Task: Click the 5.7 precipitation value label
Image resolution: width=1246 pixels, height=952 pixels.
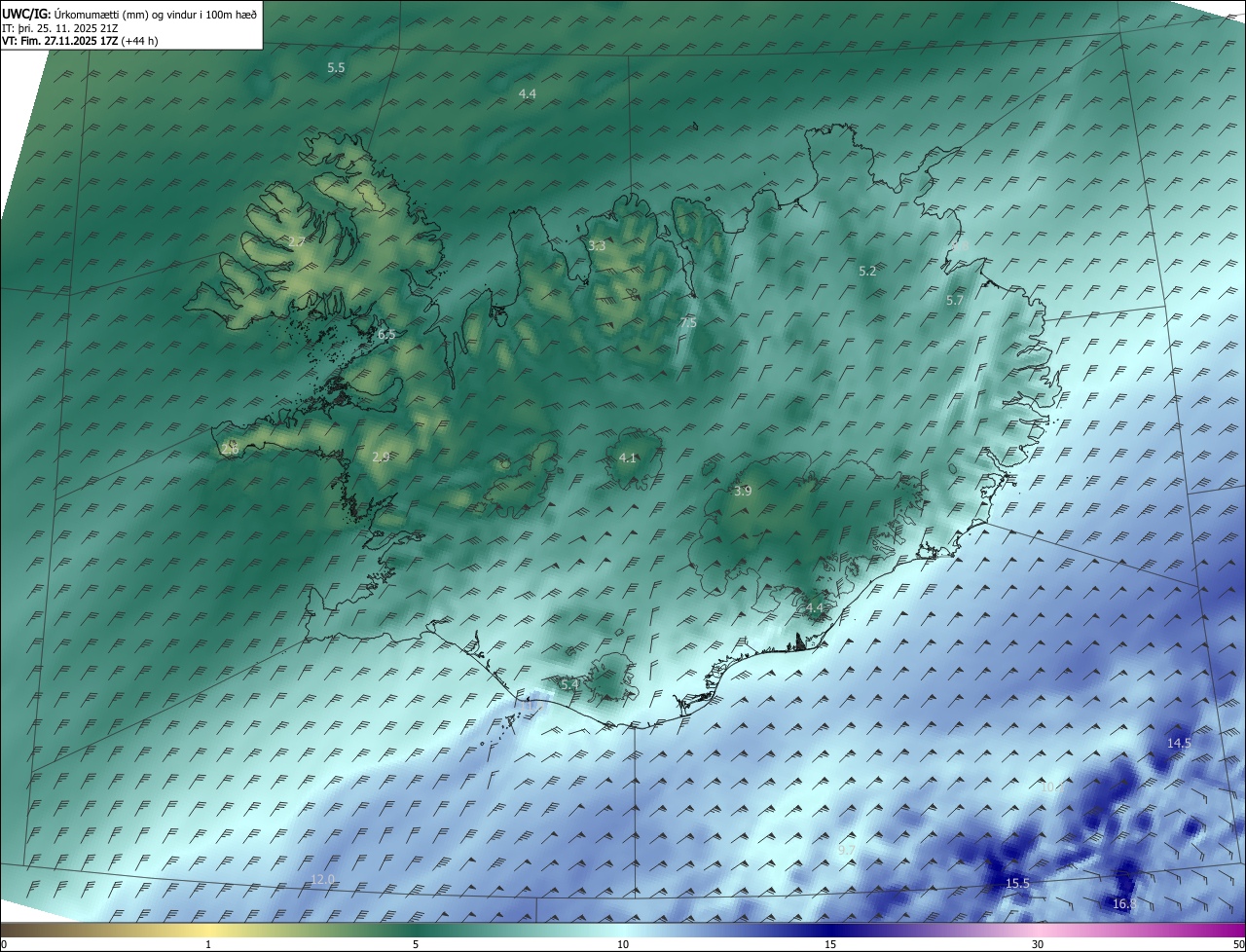Action: click(x=954, y=301)
